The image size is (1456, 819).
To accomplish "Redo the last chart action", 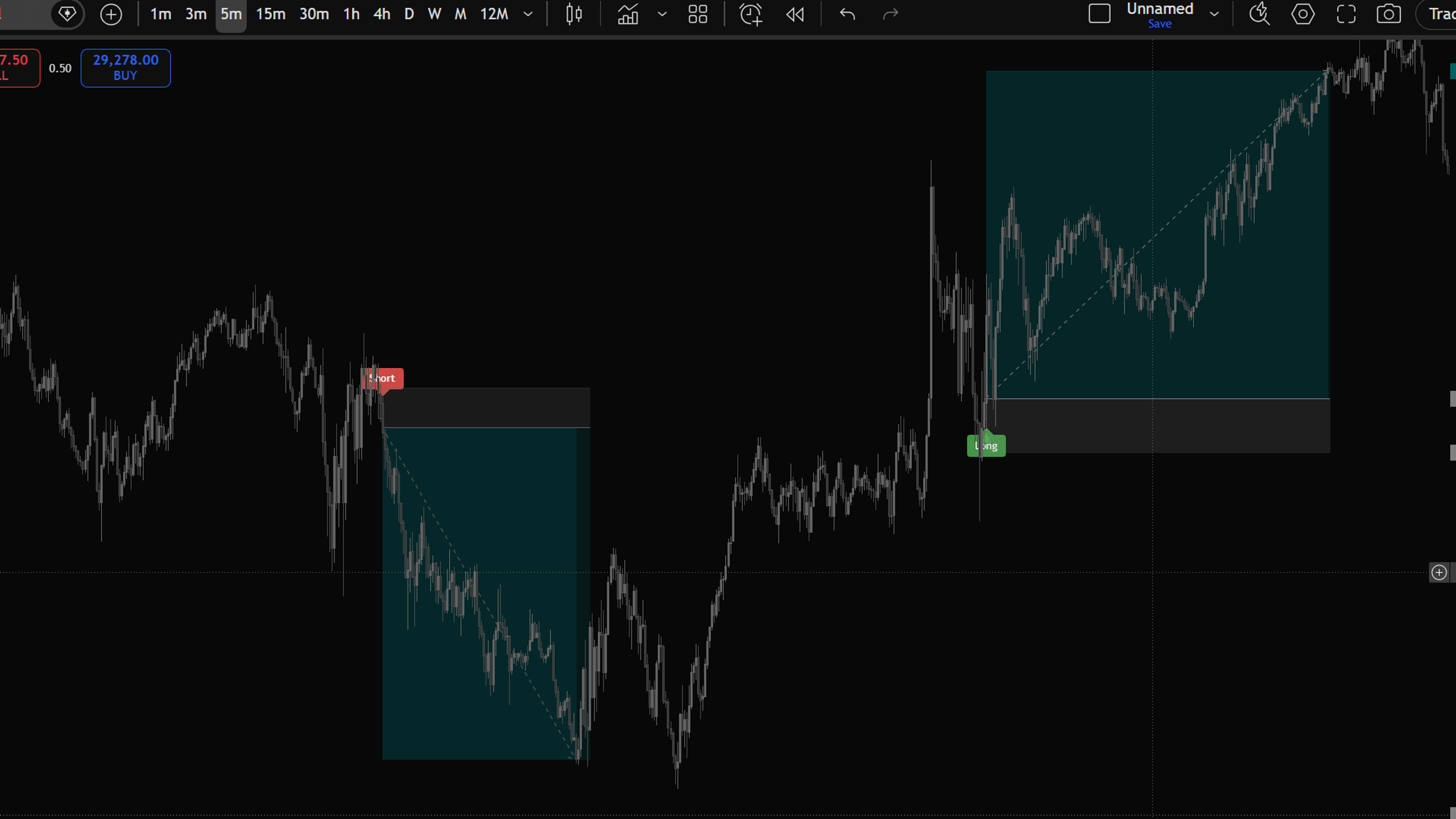I will (891, 14).
